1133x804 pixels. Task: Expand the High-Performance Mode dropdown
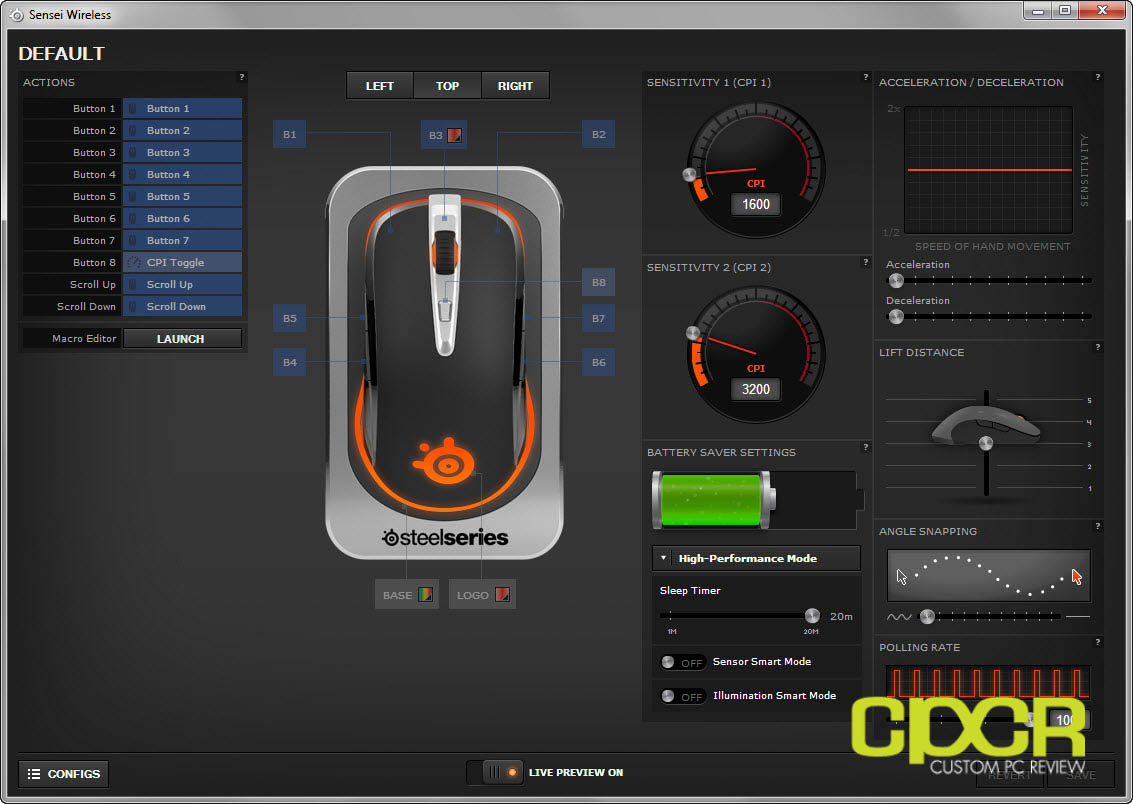pyautogui.click(x=756, y=558)
